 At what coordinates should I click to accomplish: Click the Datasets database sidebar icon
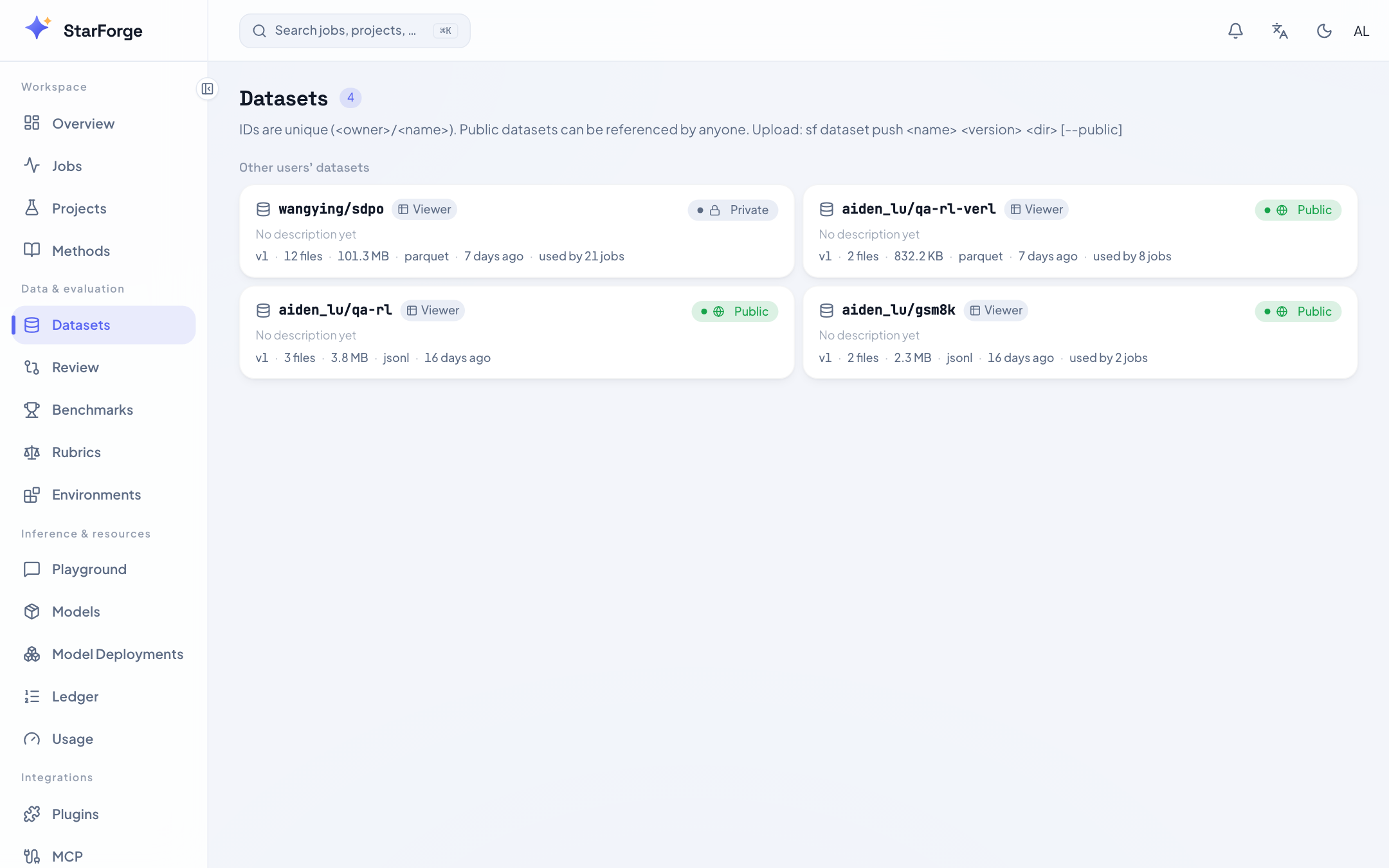pos(32,325)
